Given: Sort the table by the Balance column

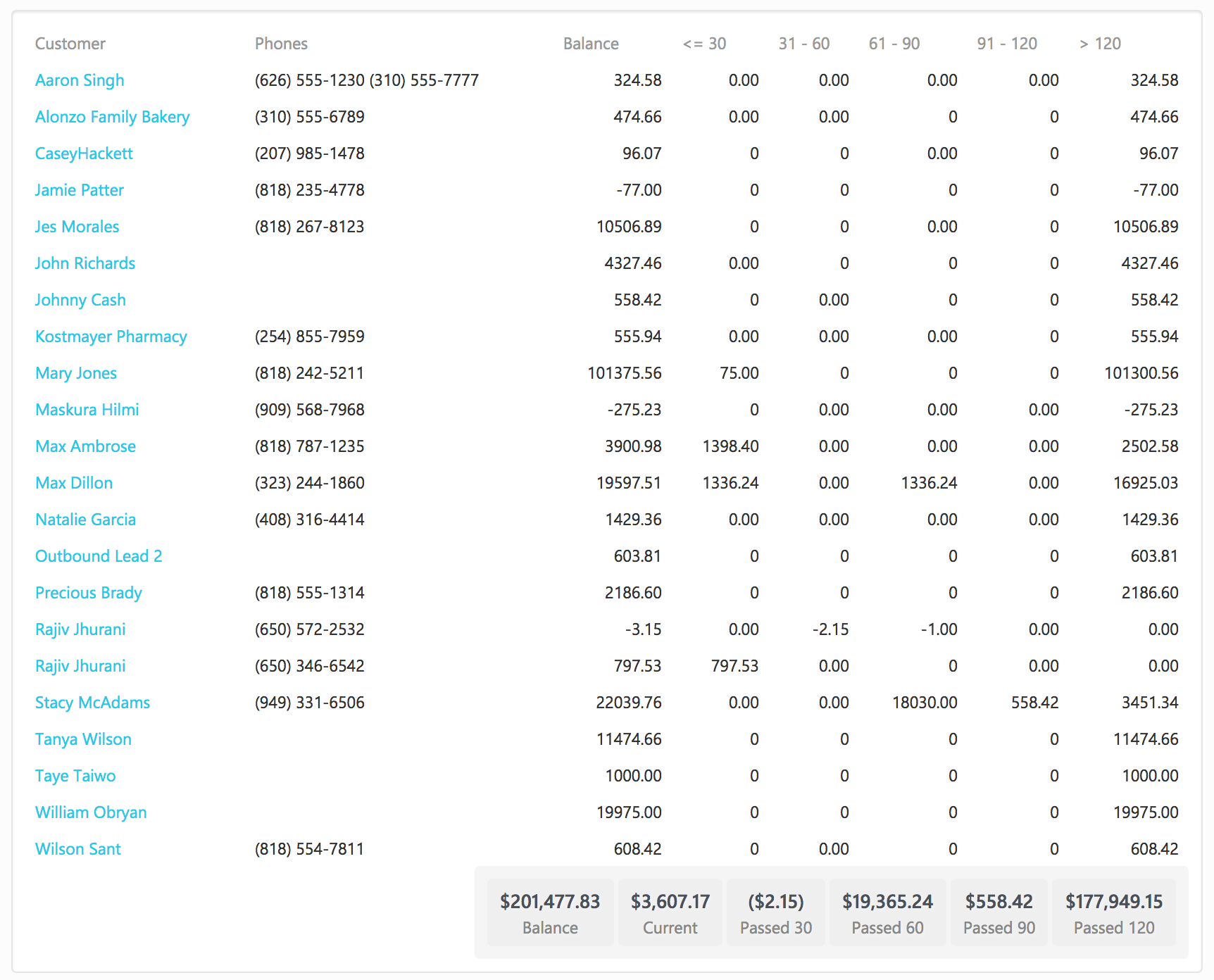Looking at the screenshot, I should [591, 43].
